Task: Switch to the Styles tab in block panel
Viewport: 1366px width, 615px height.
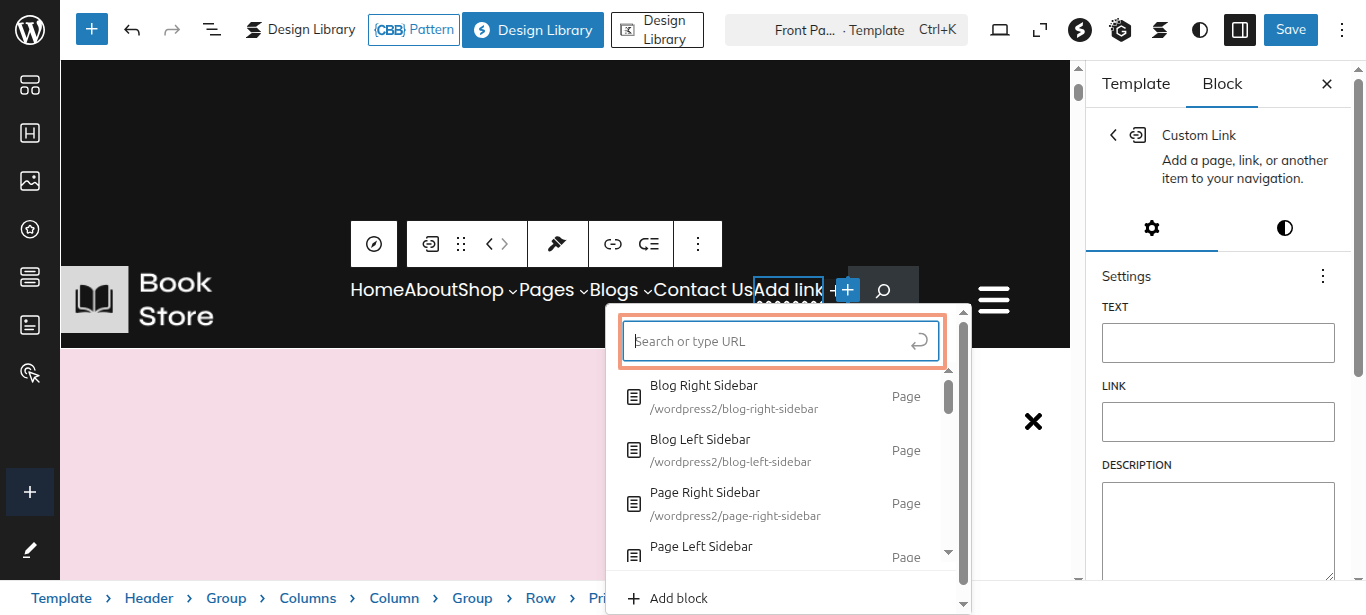Action: click(x=1284, y=228)
